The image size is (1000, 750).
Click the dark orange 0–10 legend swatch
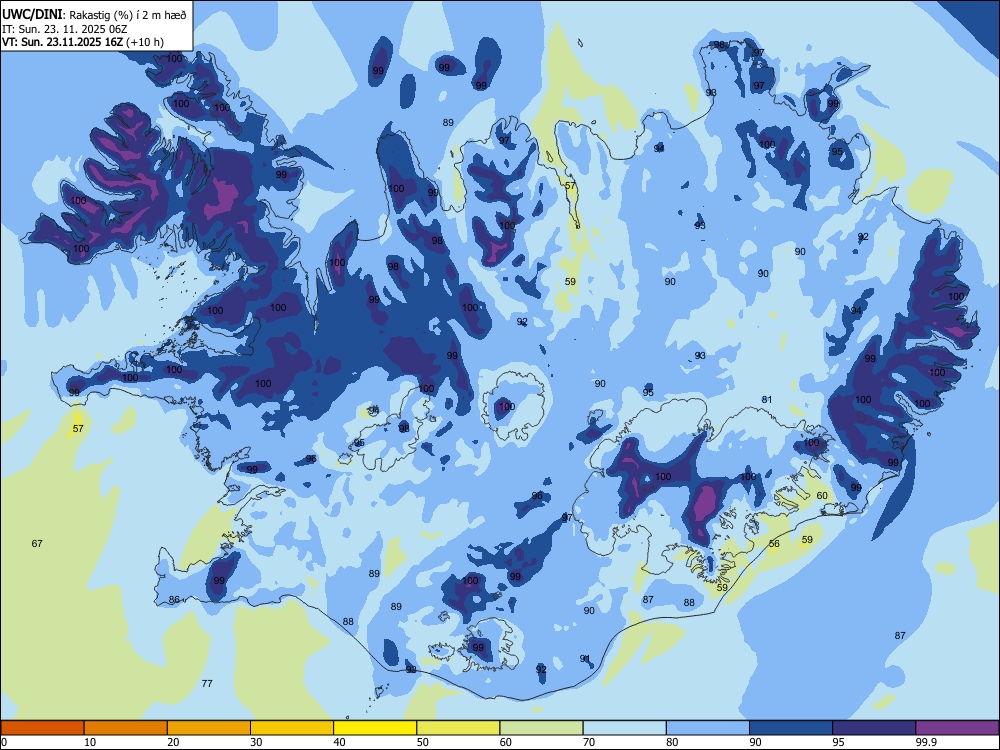pyautogui.click(x=42, y=728)
